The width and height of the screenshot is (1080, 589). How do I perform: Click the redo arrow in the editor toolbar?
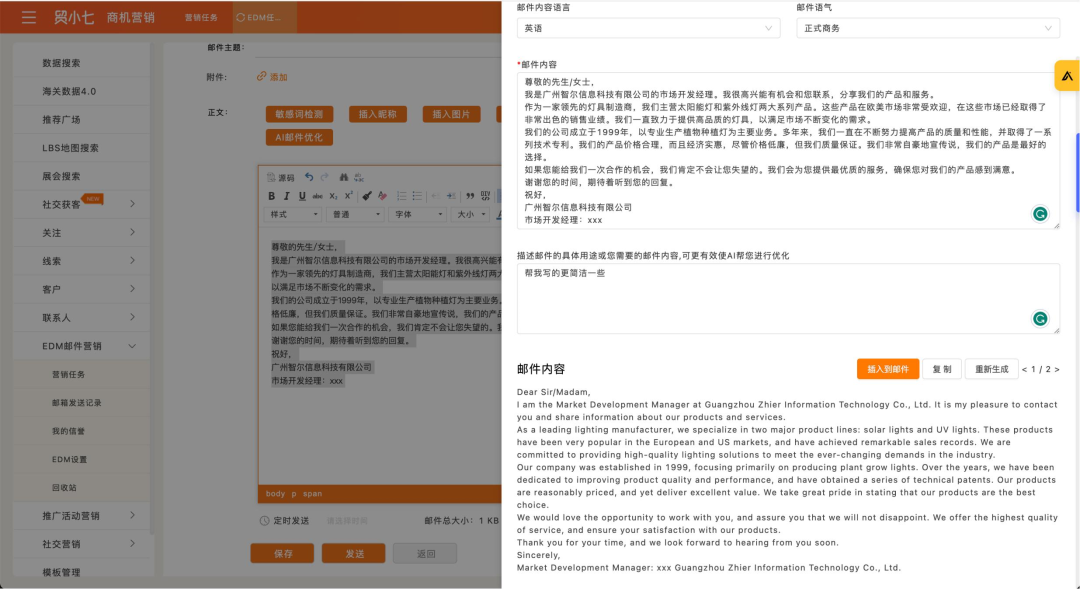324,177
